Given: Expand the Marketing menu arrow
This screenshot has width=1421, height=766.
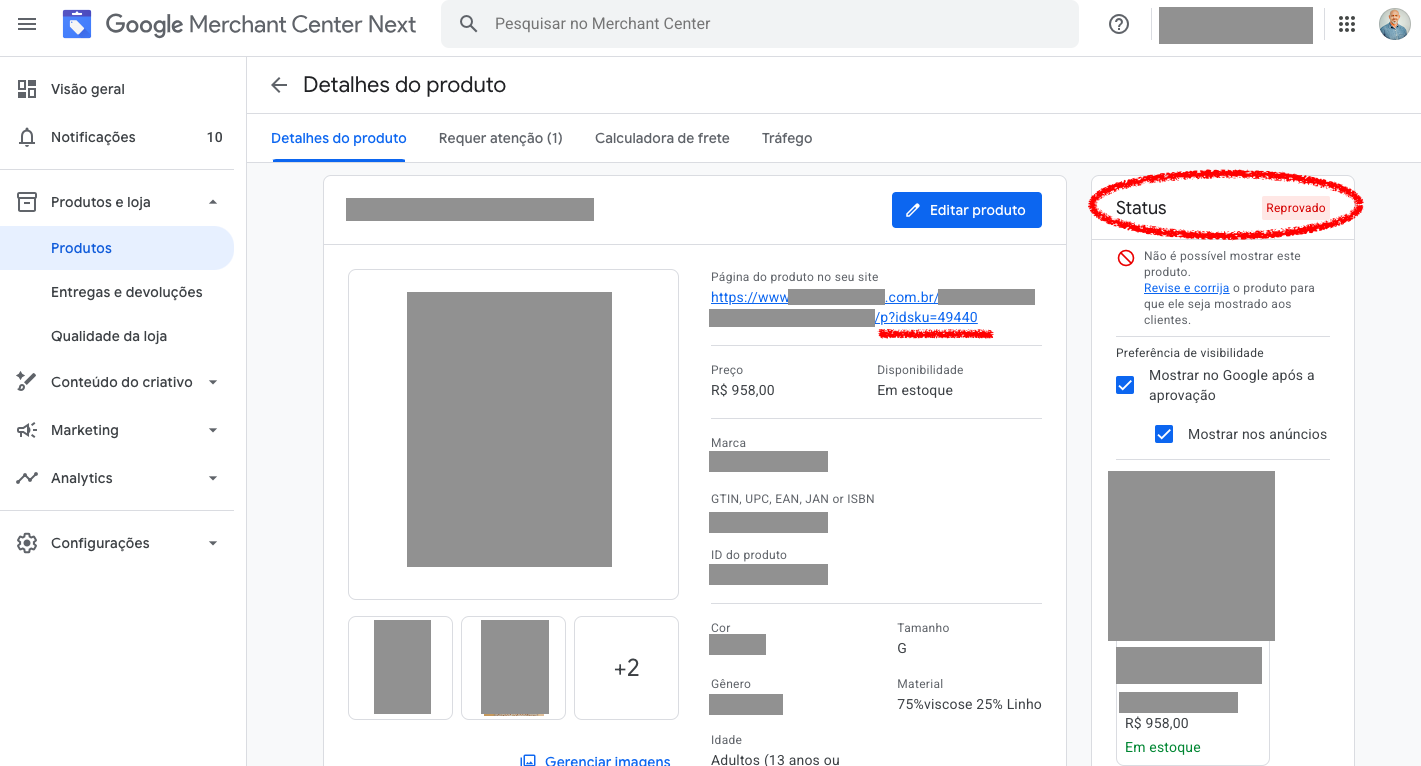Looking at the screenshot, I should [x=212, y=430].
